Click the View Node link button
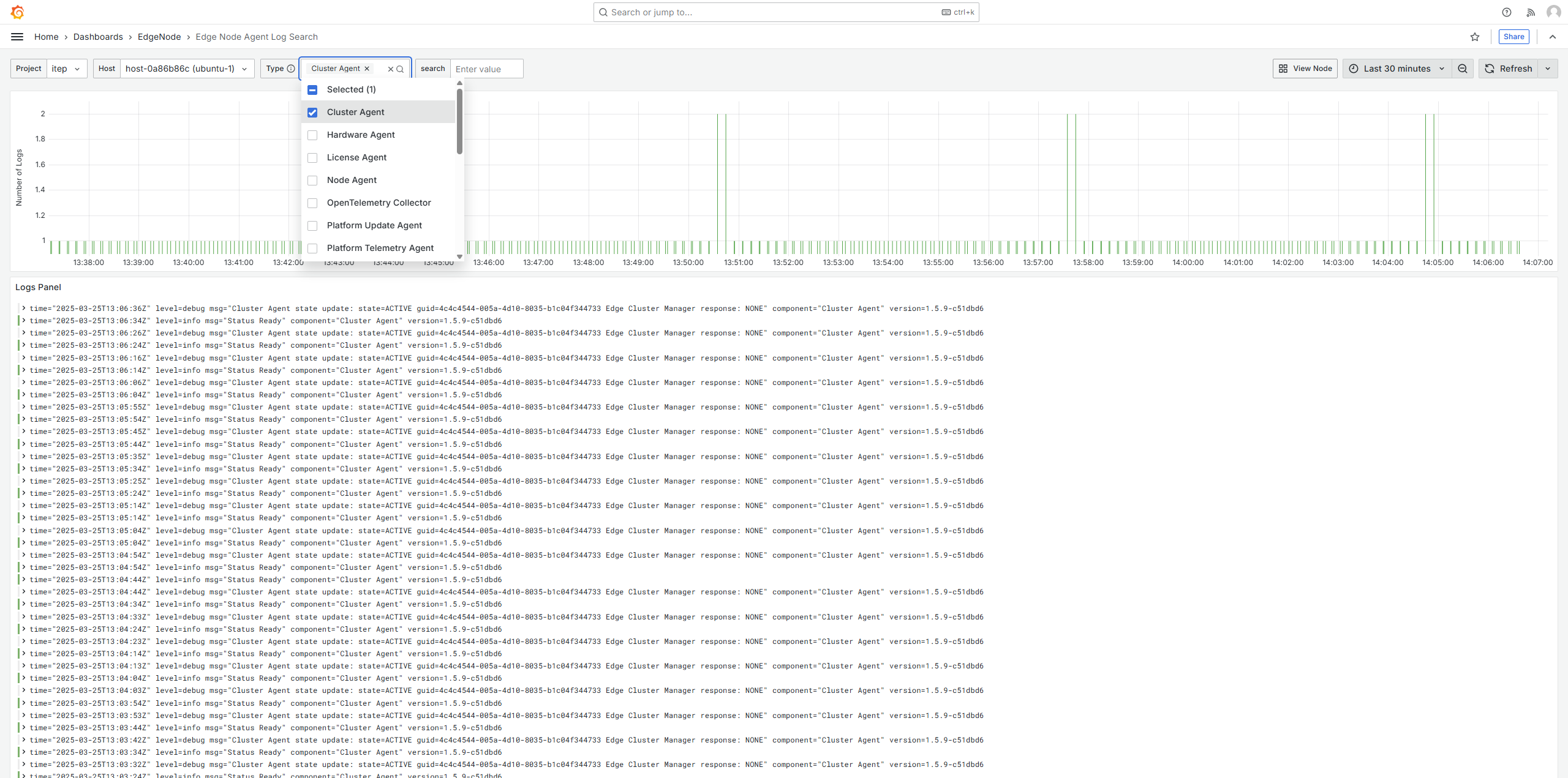The image size is (1568, 778). click(1305, 69)
